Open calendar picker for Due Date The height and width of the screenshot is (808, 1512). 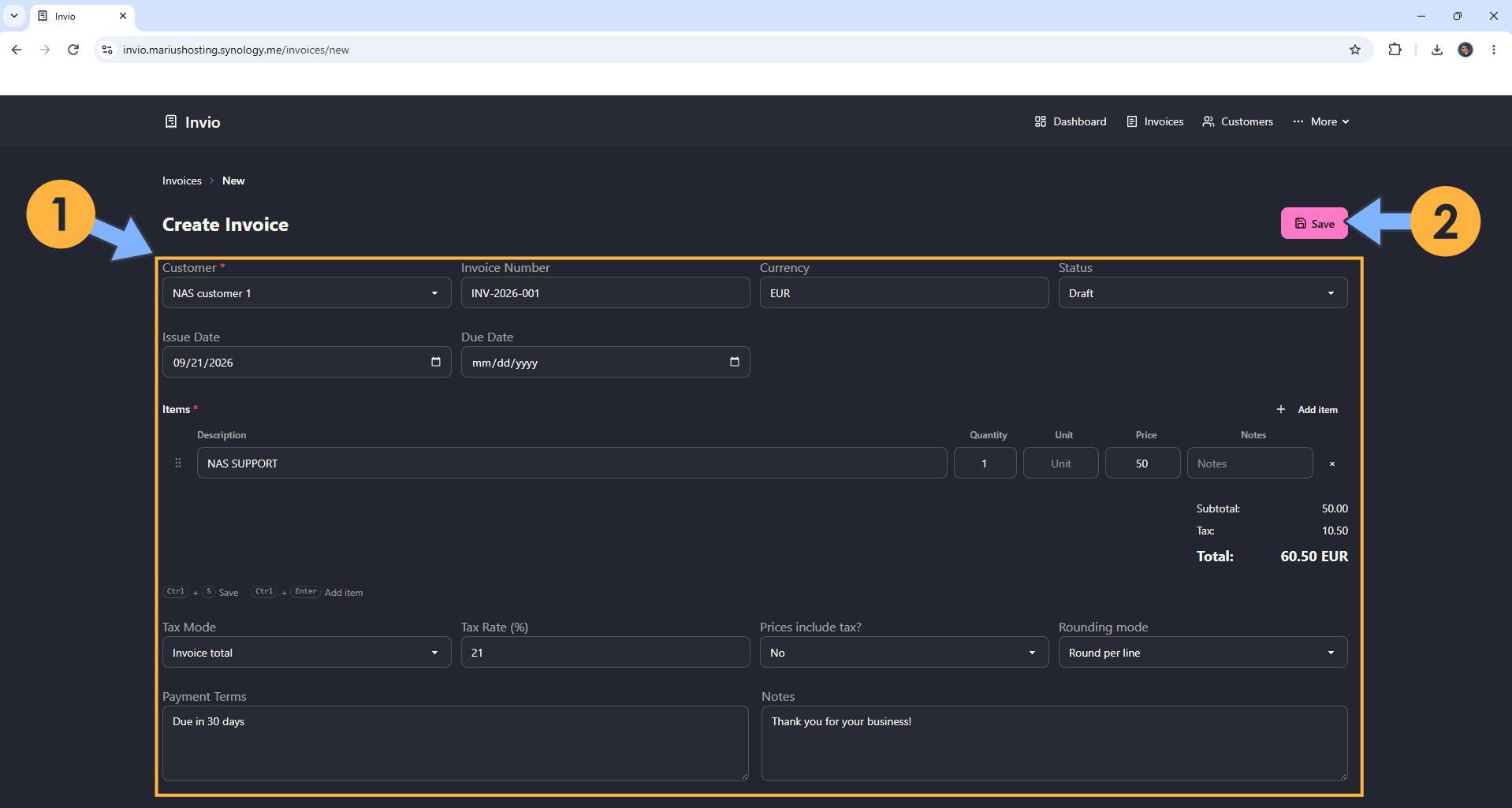(x=734, y=362)
